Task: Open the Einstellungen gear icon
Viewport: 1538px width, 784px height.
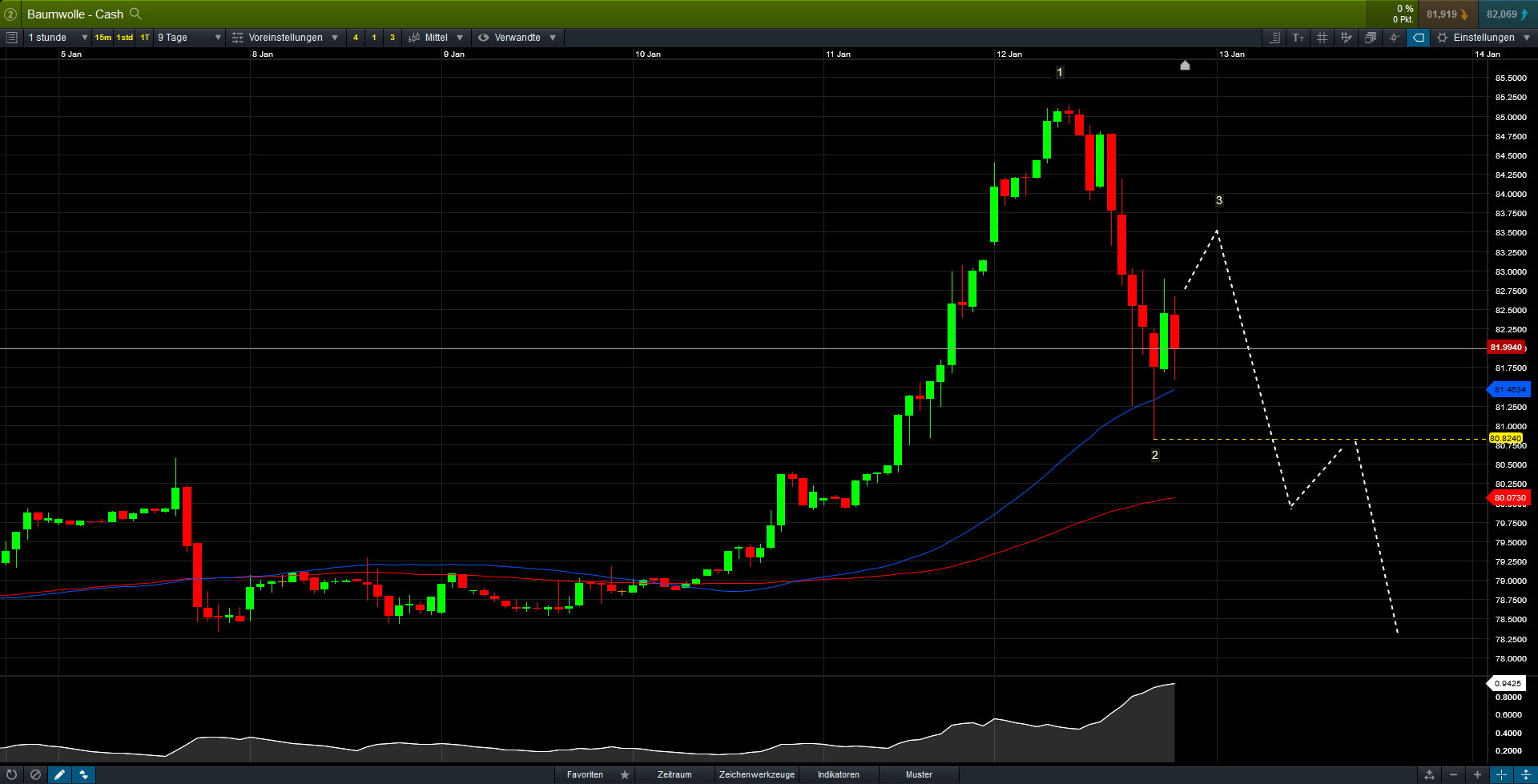Action: click(1442, 38)
